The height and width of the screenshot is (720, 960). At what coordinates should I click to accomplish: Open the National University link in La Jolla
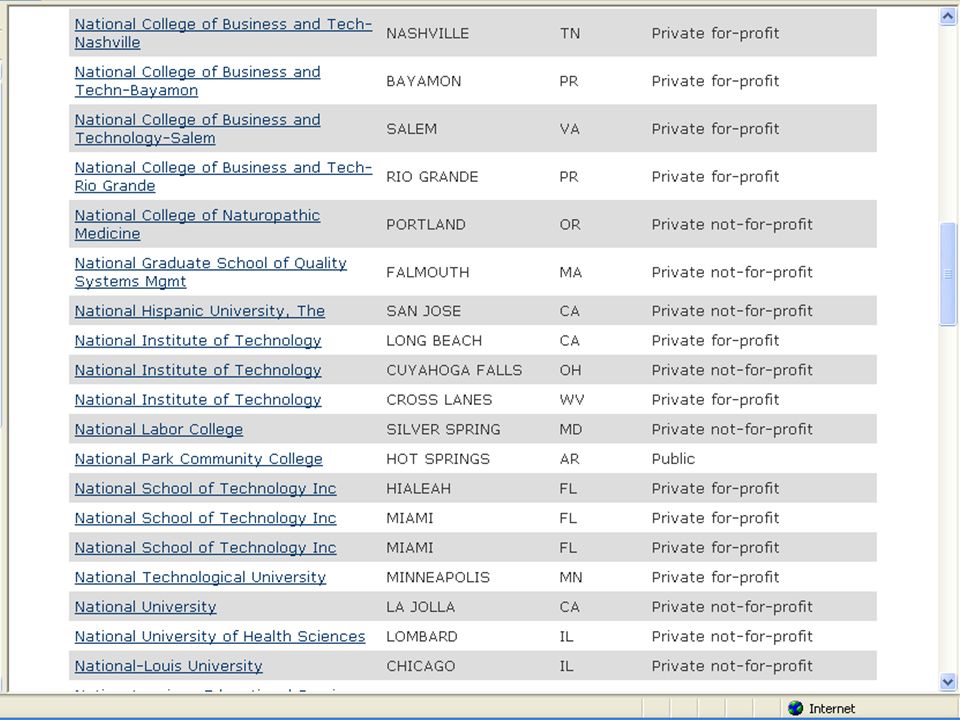(x=146, y=607)
